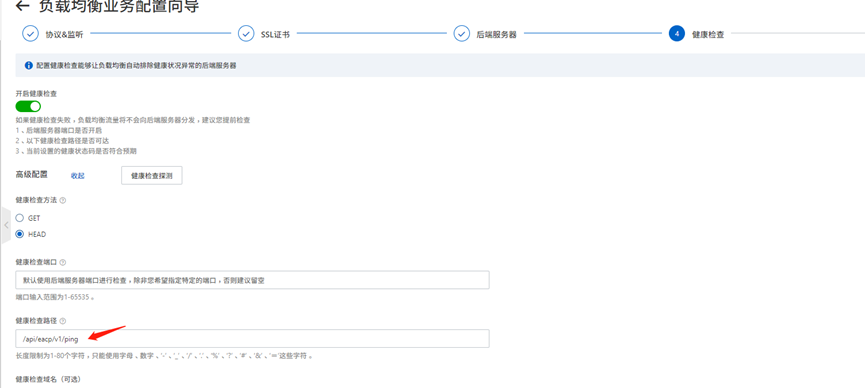Click the info icon in the blue notice banner
Image resolution: width=865 pixels, height=388 pixels.
point(29,66)
